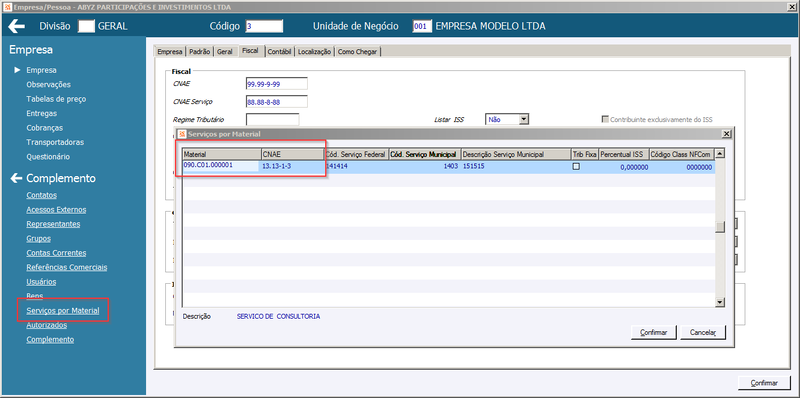Viewport: 800px width, 398px height.
Task: Click the Código Class NFCom column header
Action: tap(682, 154)
